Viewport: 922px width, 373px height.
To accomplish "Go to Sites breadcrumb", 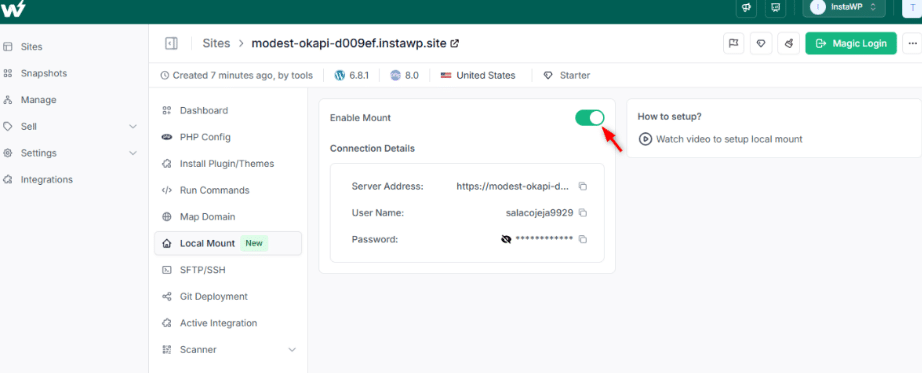I will point(216,44).
